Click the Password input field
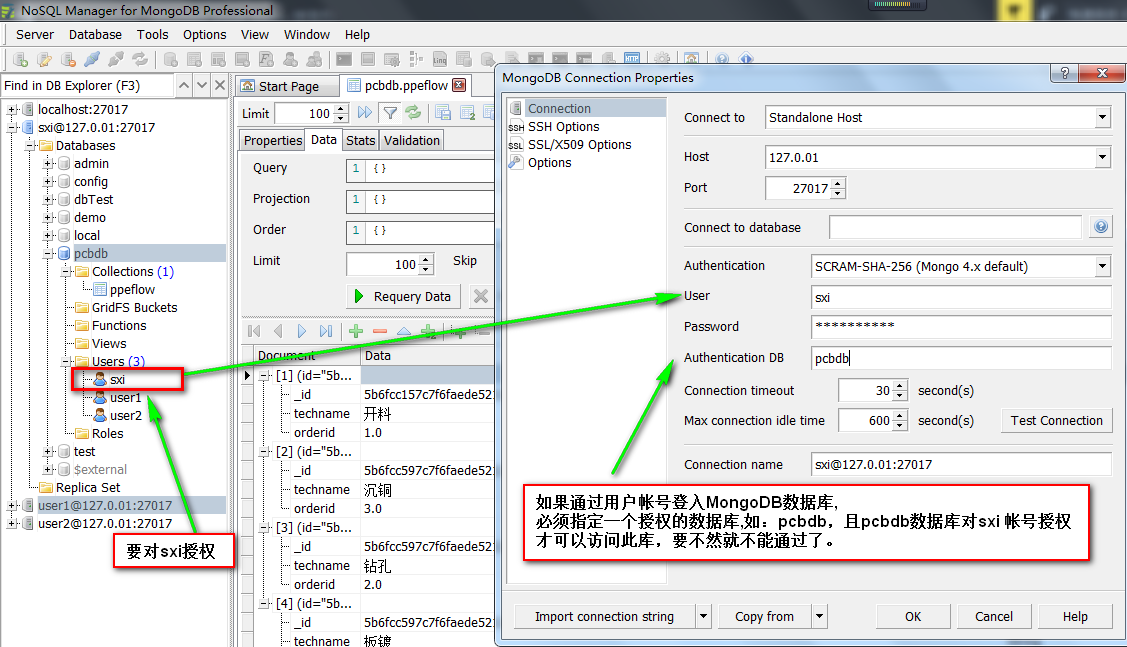The height and width of the screenshot is (647, 1127). pos(961,326)
